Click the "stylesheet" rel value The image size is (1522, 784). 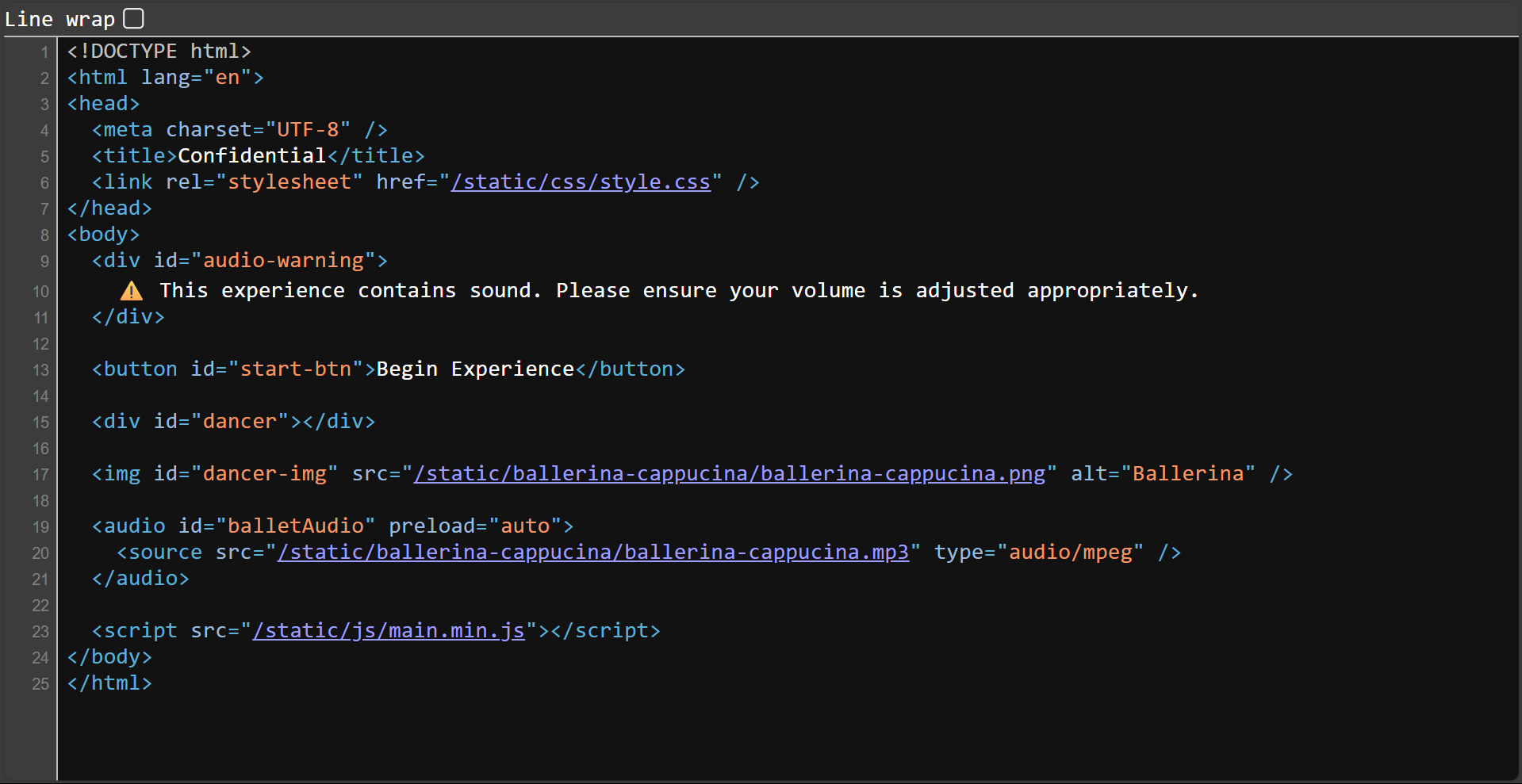(289, 182)
